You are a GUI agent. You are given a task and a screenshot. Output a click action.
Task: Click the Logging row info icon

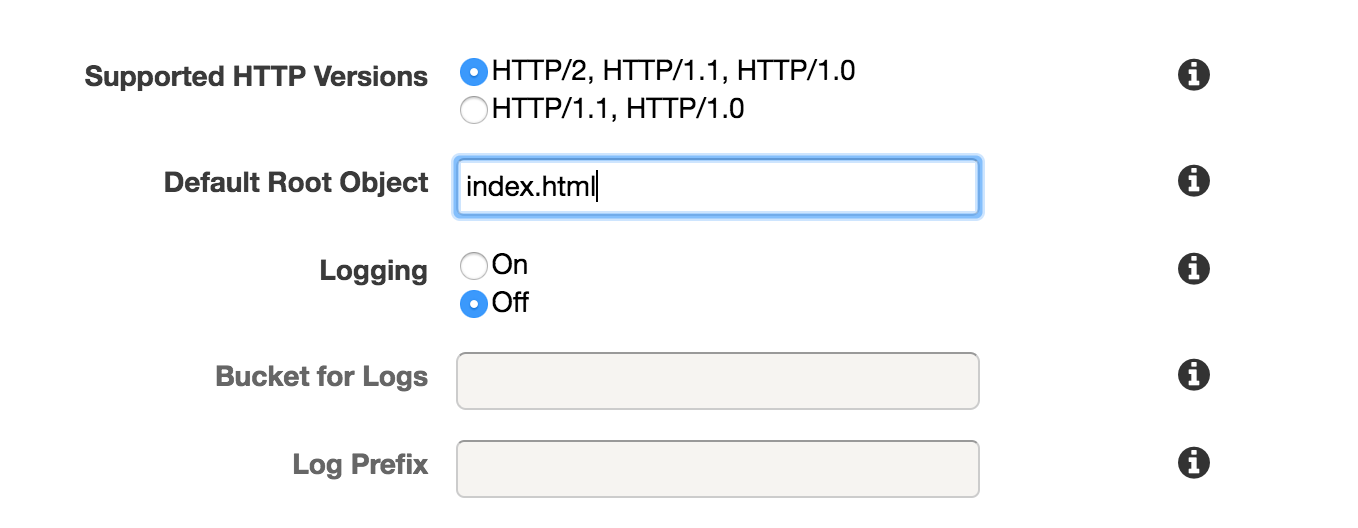pyautogui.click(x=1193, y=269)
